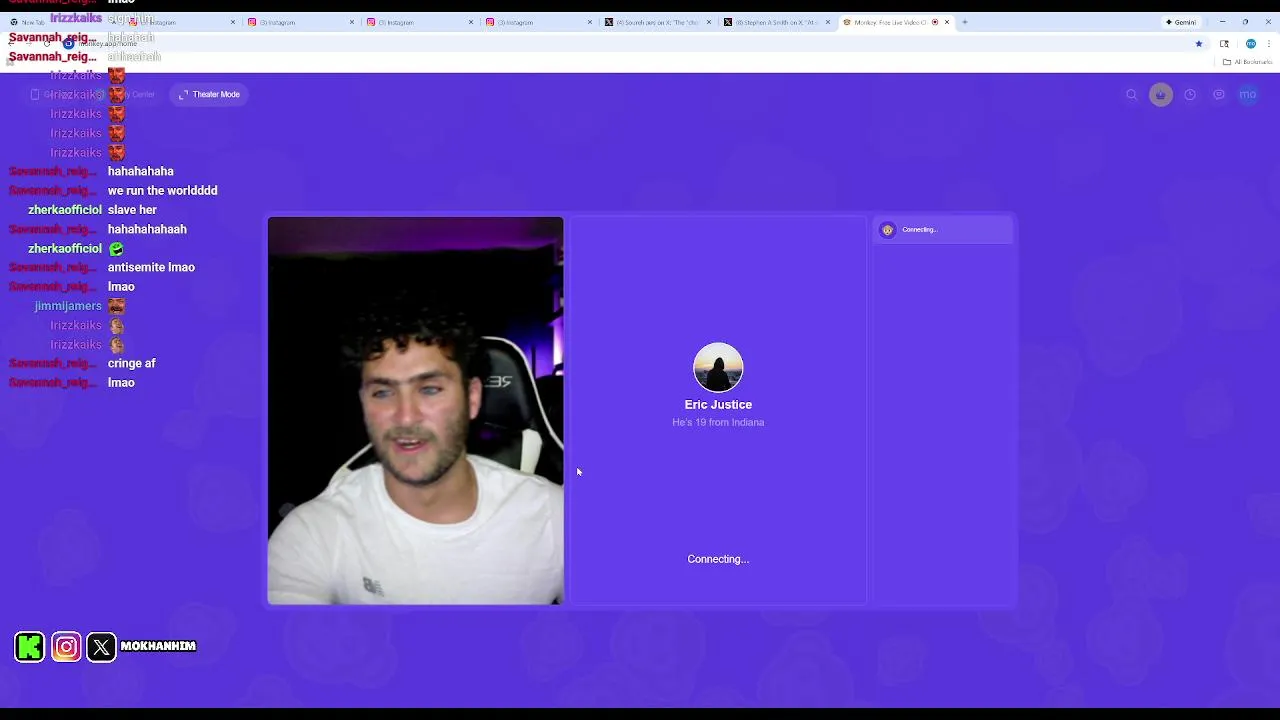Open All Bookmarks folder
Image resolution: width=1280 pixels, height=720 pixels.
1247,62
